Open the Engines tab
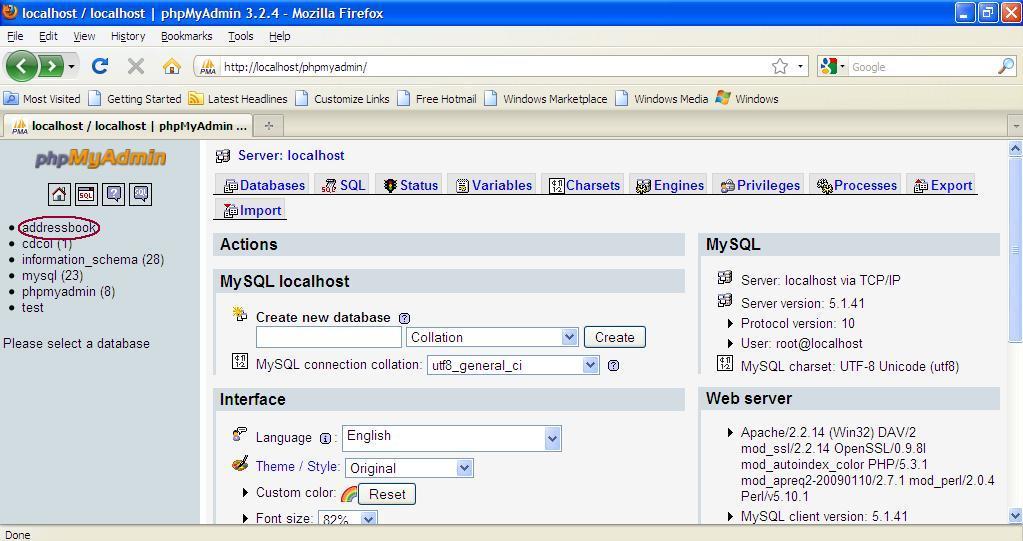The width and height of the screenshot is (1023, 541). point(670,185)
